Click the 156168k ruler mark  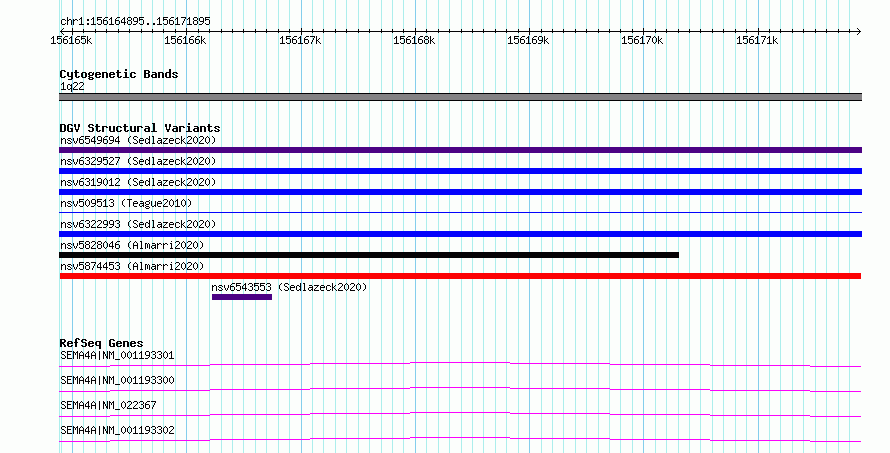(x=414, y=41)
